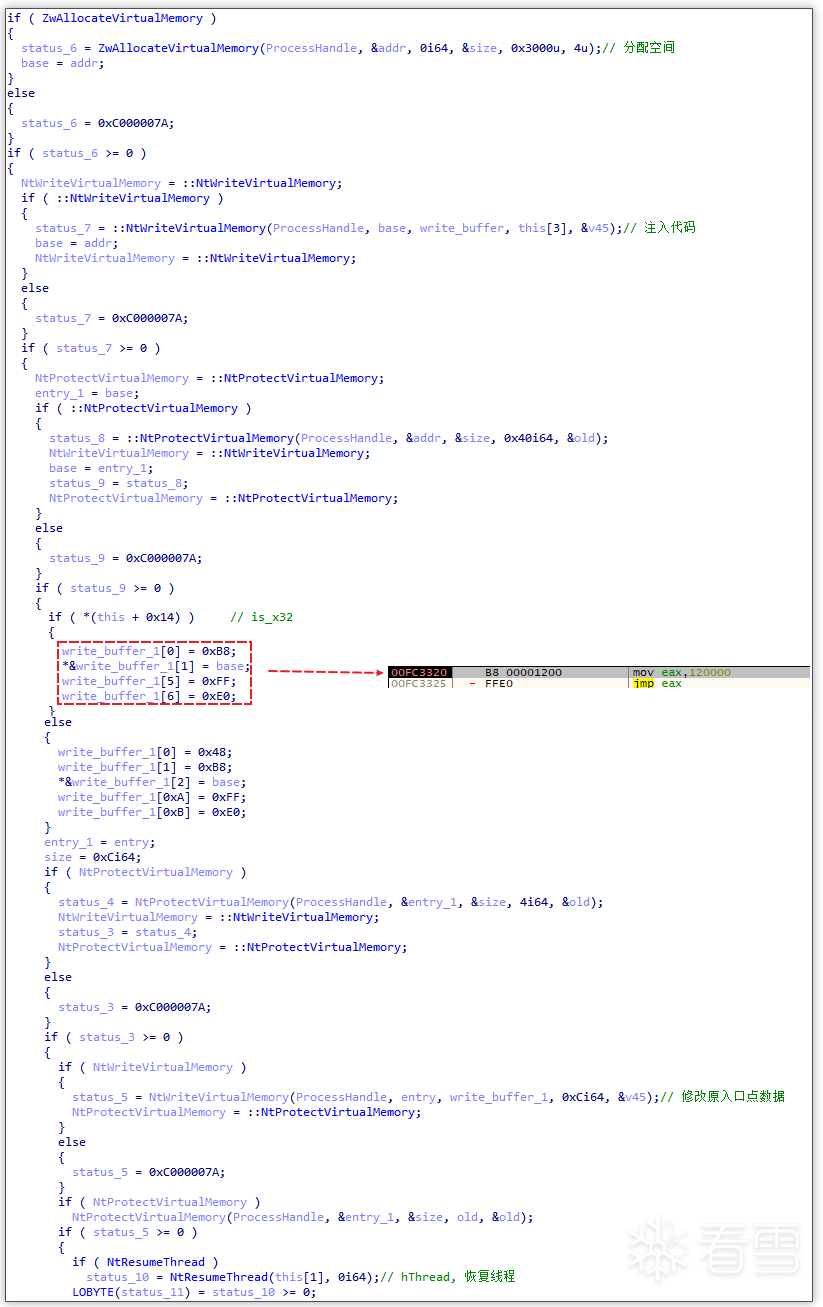Select 'status_7 = 0xC000007A;' line
Image resolution: width=823 pixels, height=1307 pixels.
click(x=112, y=318)
